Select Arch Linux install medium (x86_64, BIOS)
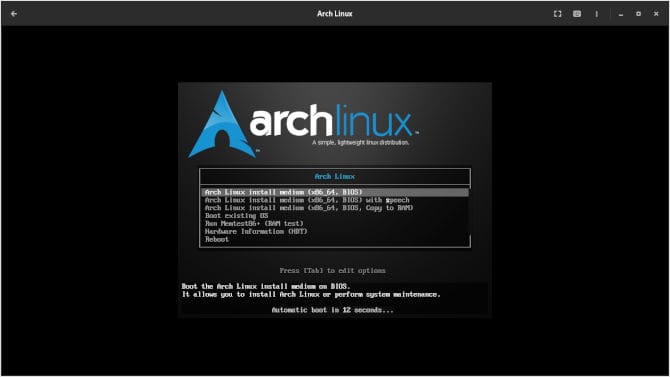Viewport: 670px width, 377px height. [335, 192]
